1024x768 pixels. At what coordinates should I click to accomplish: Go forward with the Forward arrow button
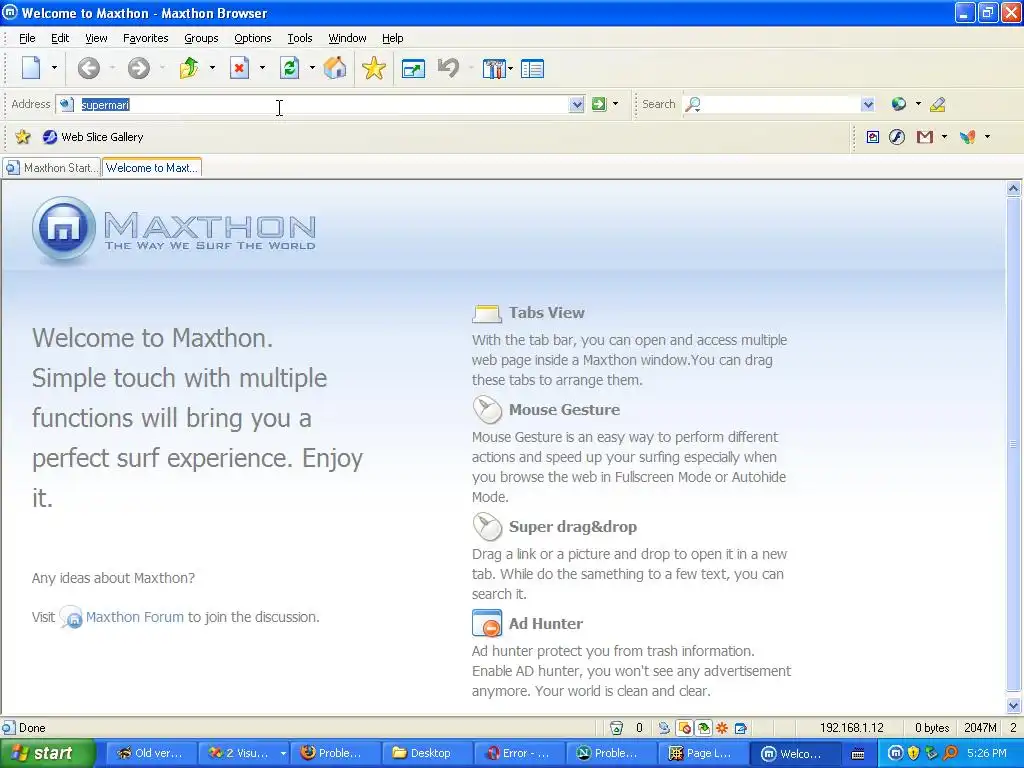pyautogui.click(x=138, y=68)
